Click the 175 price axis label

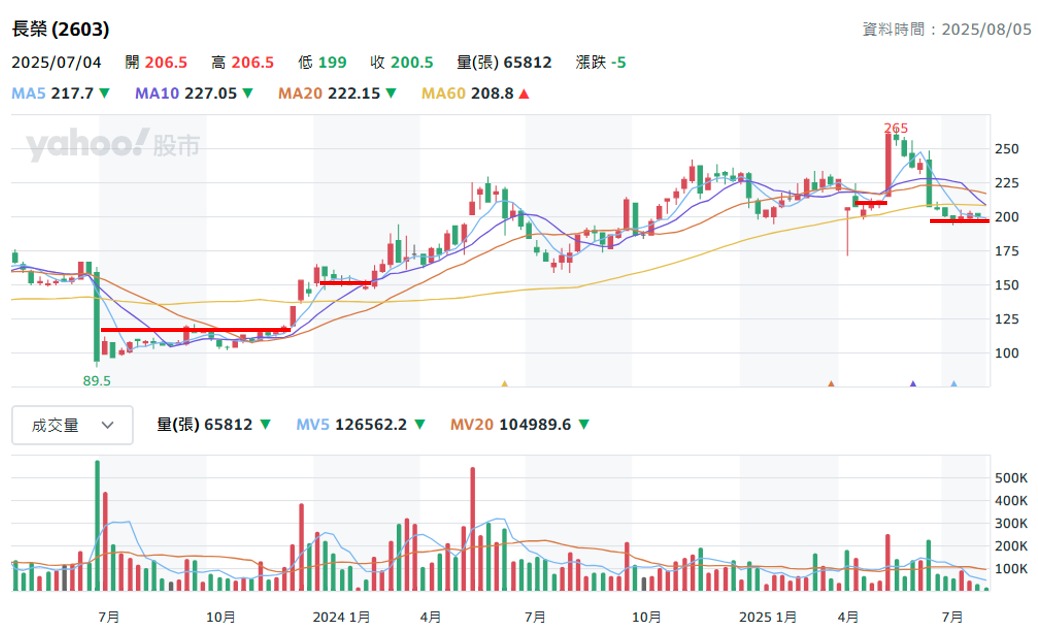1007,251
